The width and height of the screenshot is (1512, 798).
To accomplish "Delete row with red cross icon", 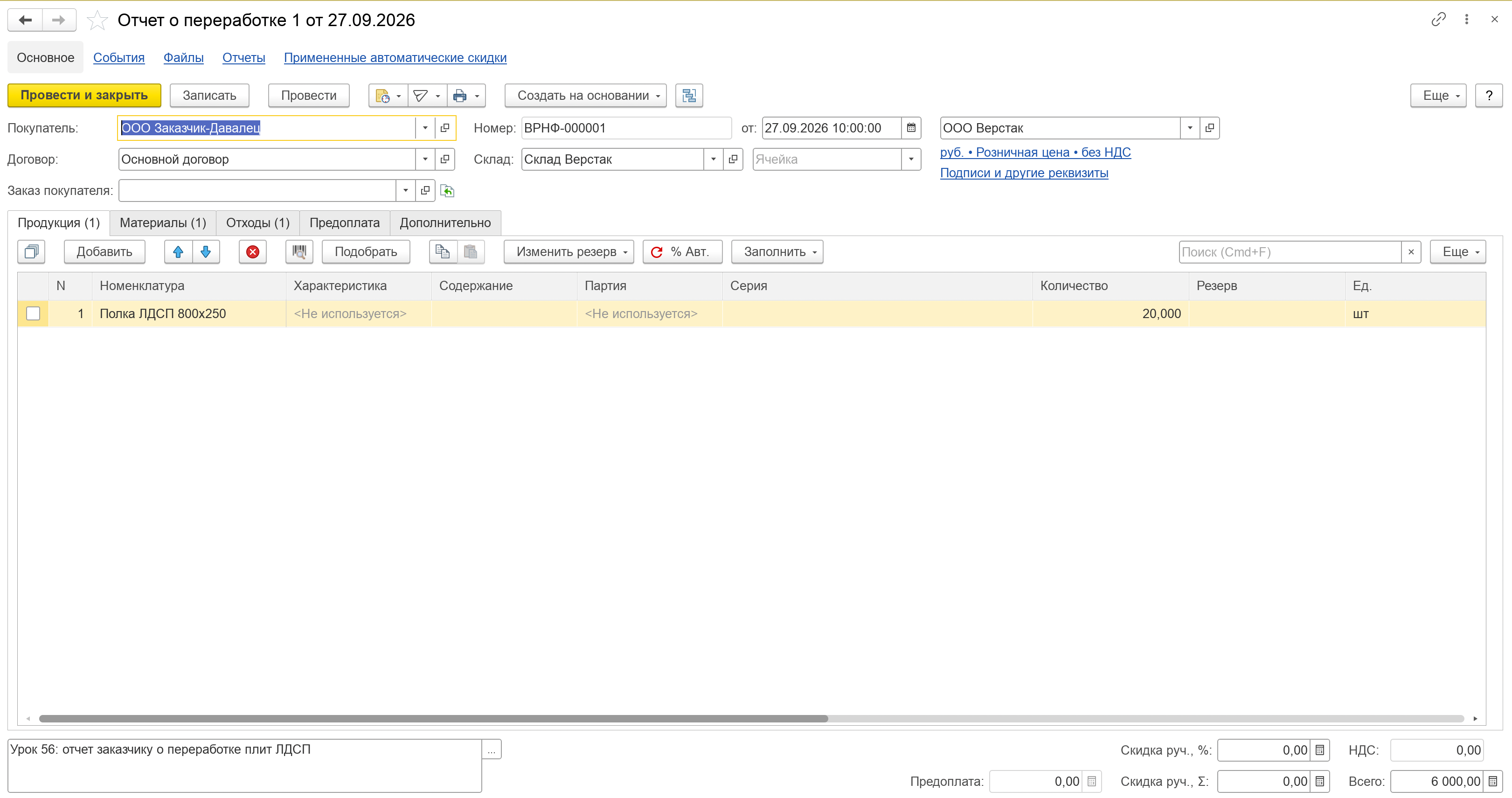I will pyautogui.click(x=252, y=252).
